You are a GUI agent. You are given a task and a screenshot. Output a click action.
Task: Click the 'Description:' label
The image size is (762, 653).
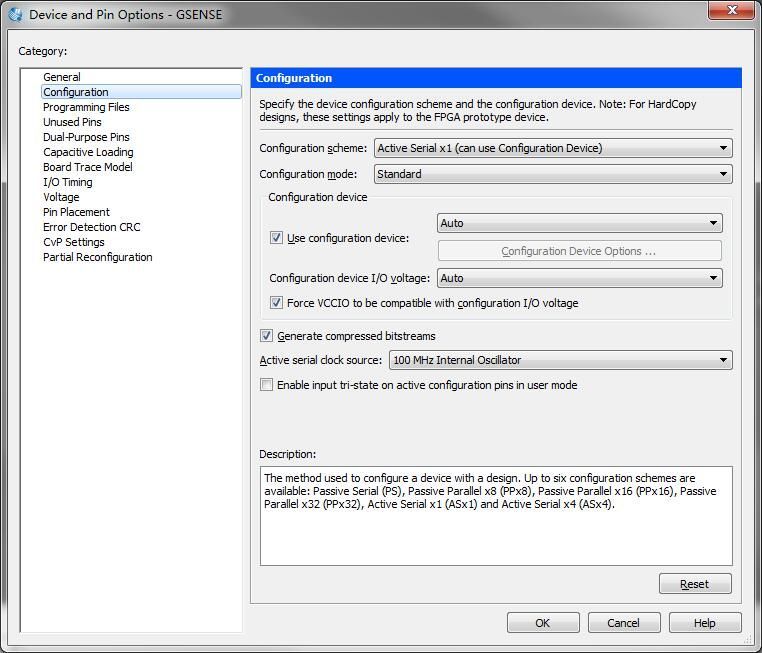287,454
